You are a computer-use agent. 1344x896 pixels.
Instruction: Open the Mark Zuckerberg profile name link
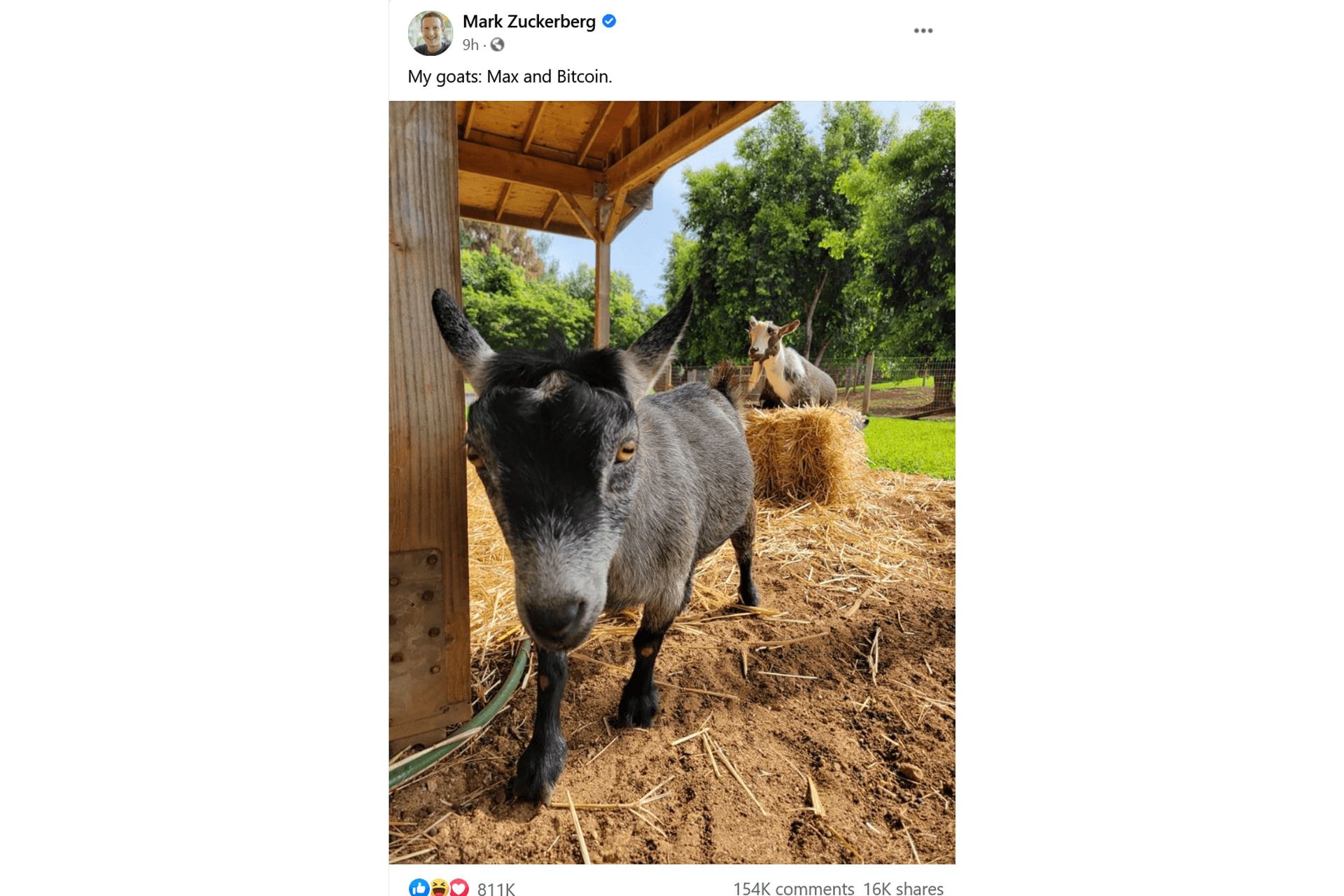pyautogui.click(x=528, y=22)
